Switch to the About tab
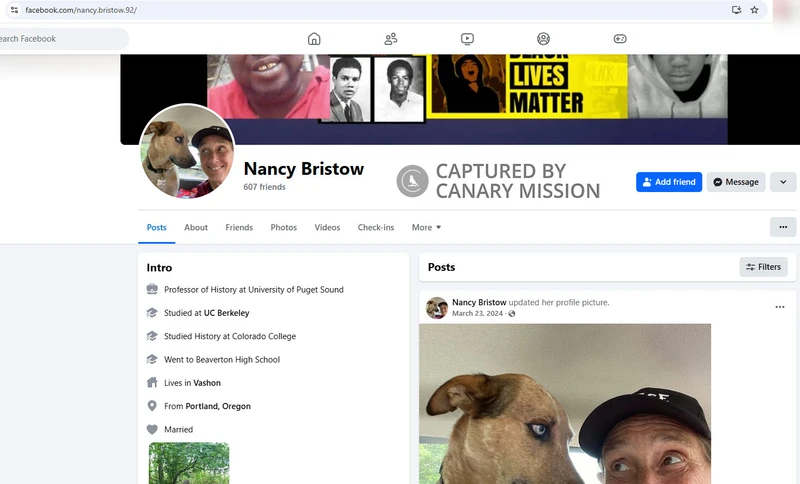 [x=196, y=227]
